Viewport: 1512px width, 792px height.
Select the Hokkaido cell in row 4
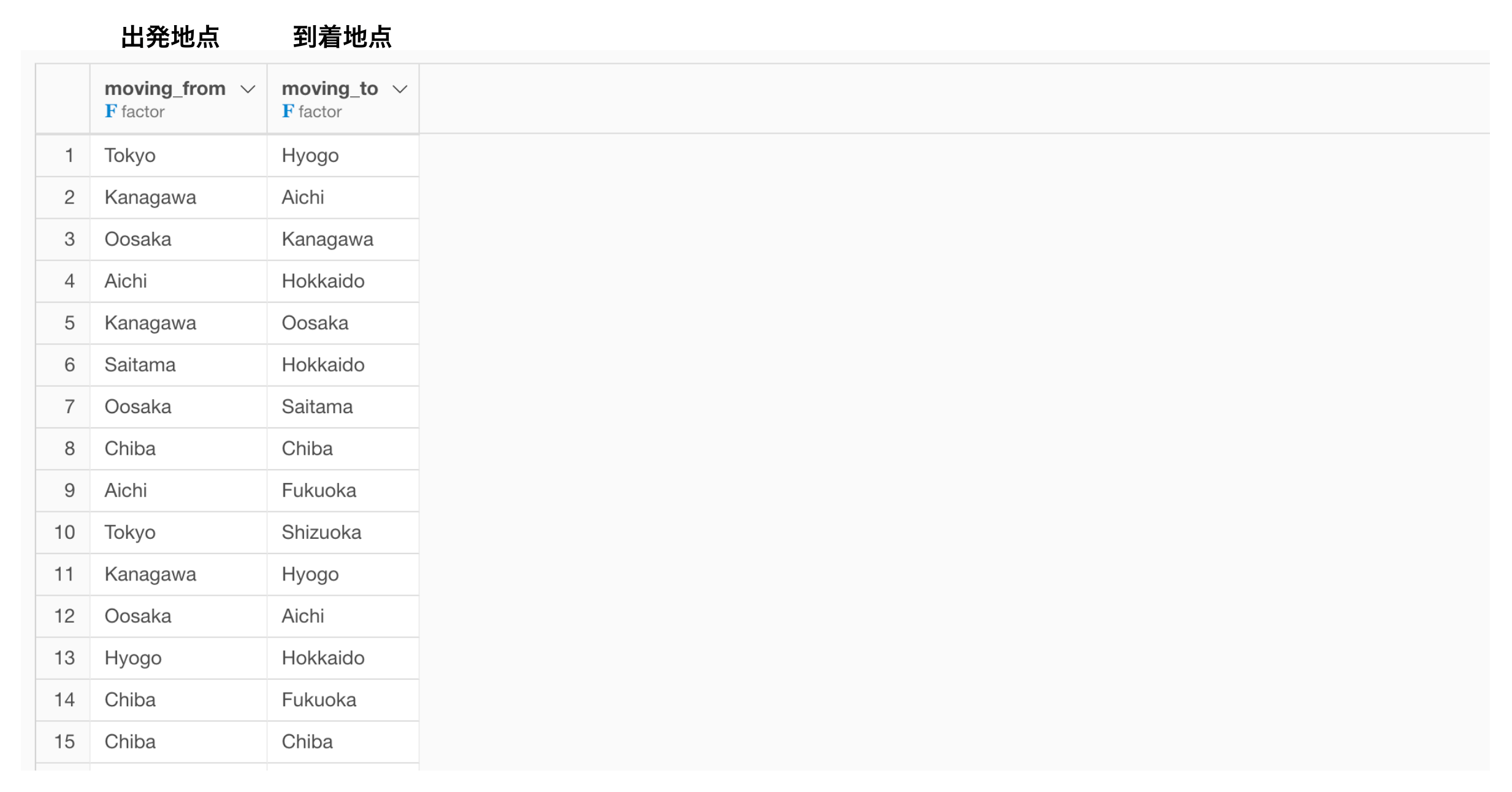click(343, 281)
